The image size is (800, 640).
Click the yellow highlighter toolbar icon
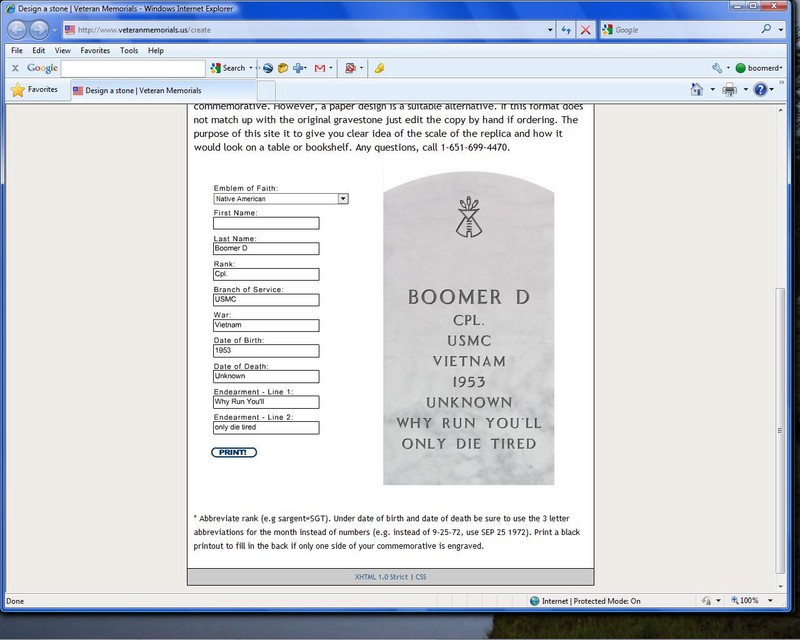point(379,68)
